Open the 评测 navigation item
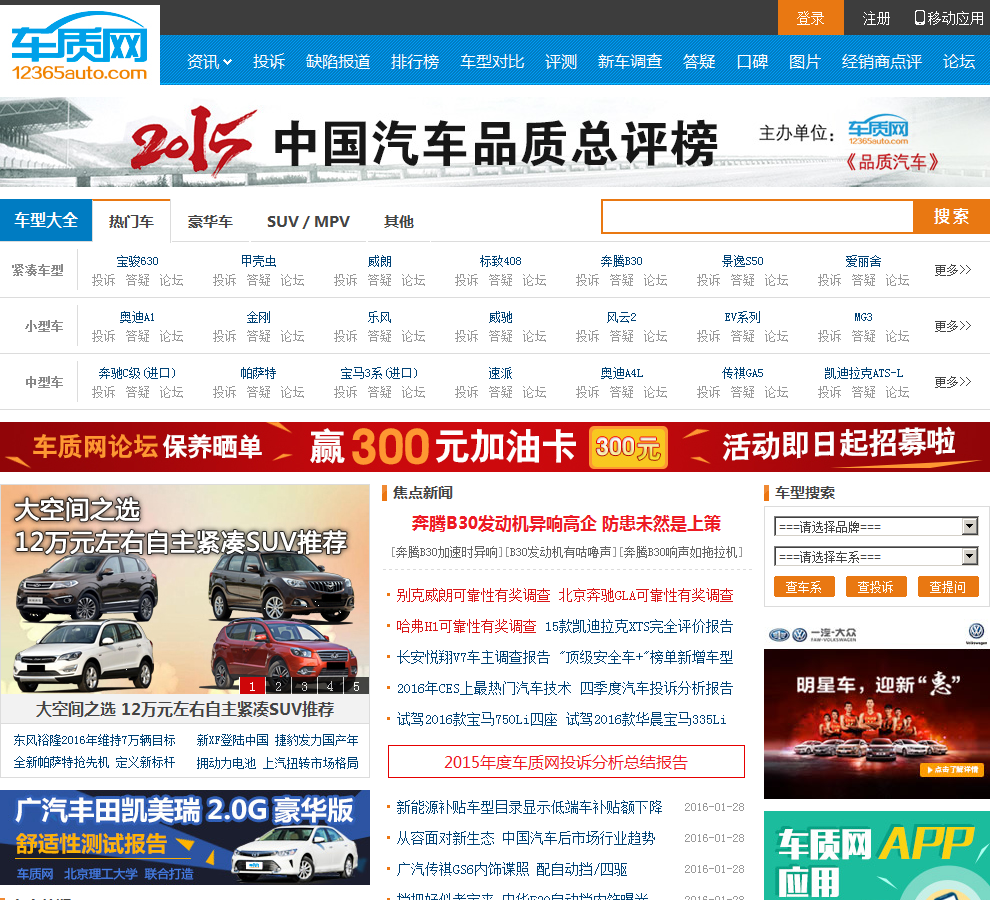The image size is (990, 900). coord(561,61)
